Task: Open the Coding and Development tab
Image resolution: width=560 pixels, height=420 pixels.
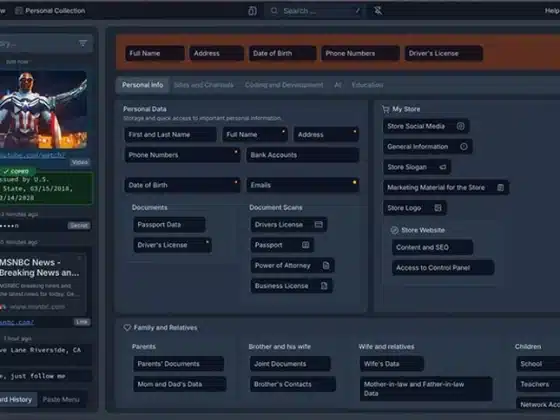Action: tap(284, 85)
